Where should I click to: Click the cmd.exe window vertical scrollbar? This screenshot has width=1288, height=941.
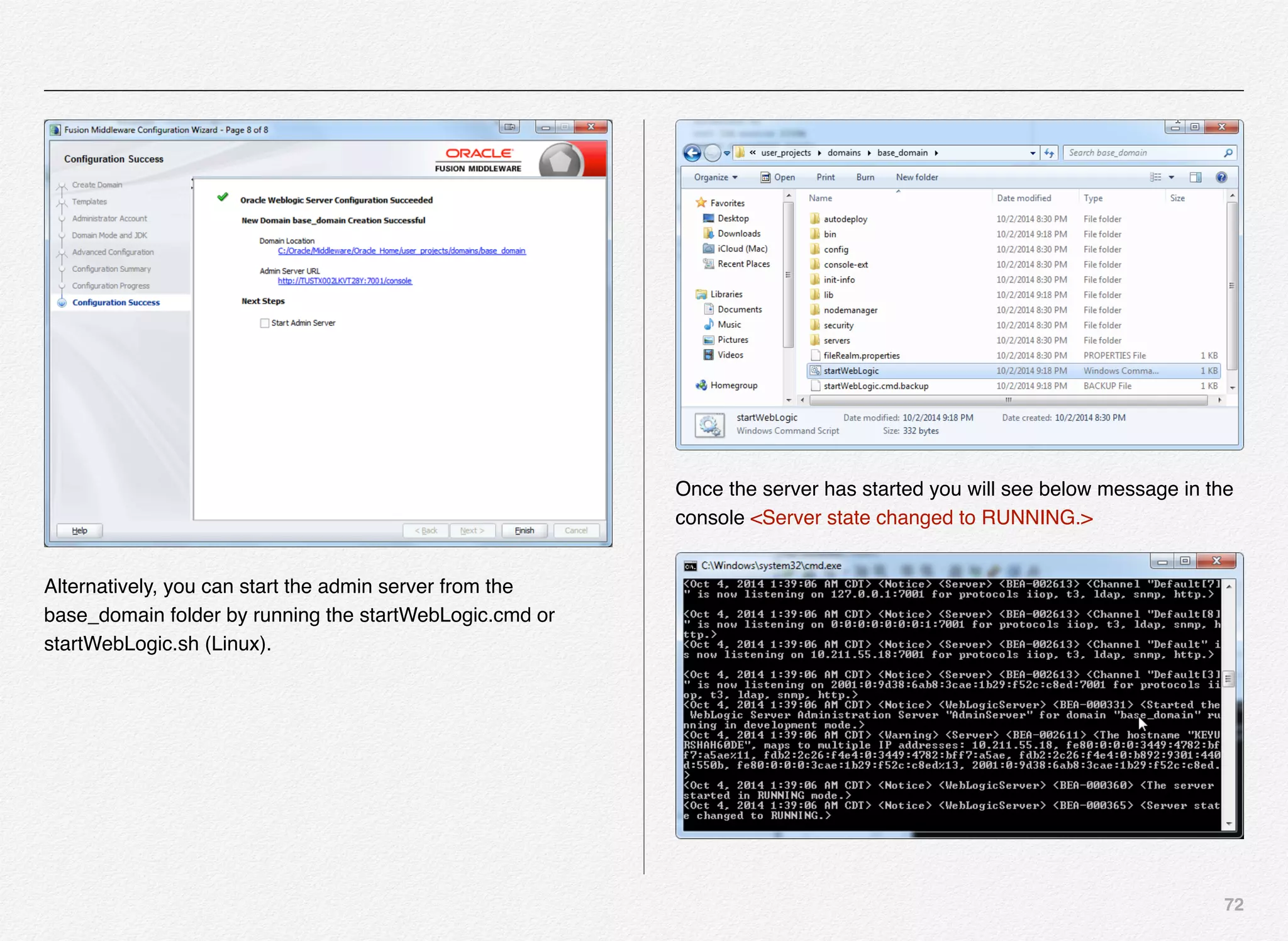pos(1229,679)
